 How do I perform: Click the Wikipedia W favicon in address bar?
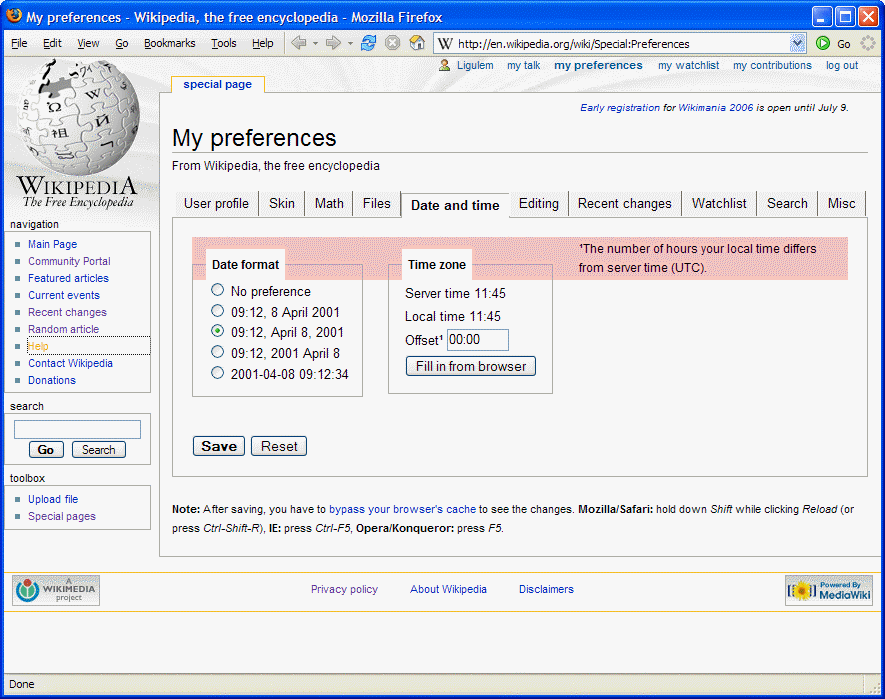445,43
